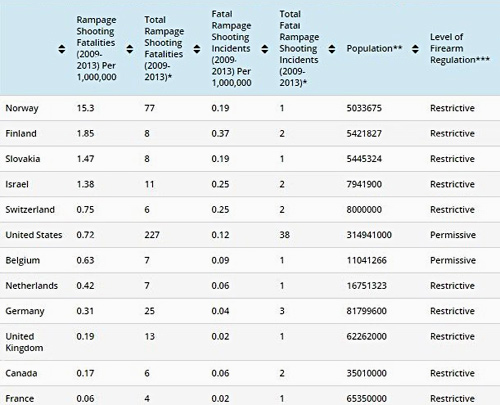Click the sort arrows left of the Rampage Shooting Fatalities Per 1,000,000 header
The width and height of the screenshot is (500, 405).
coord(62,49)
